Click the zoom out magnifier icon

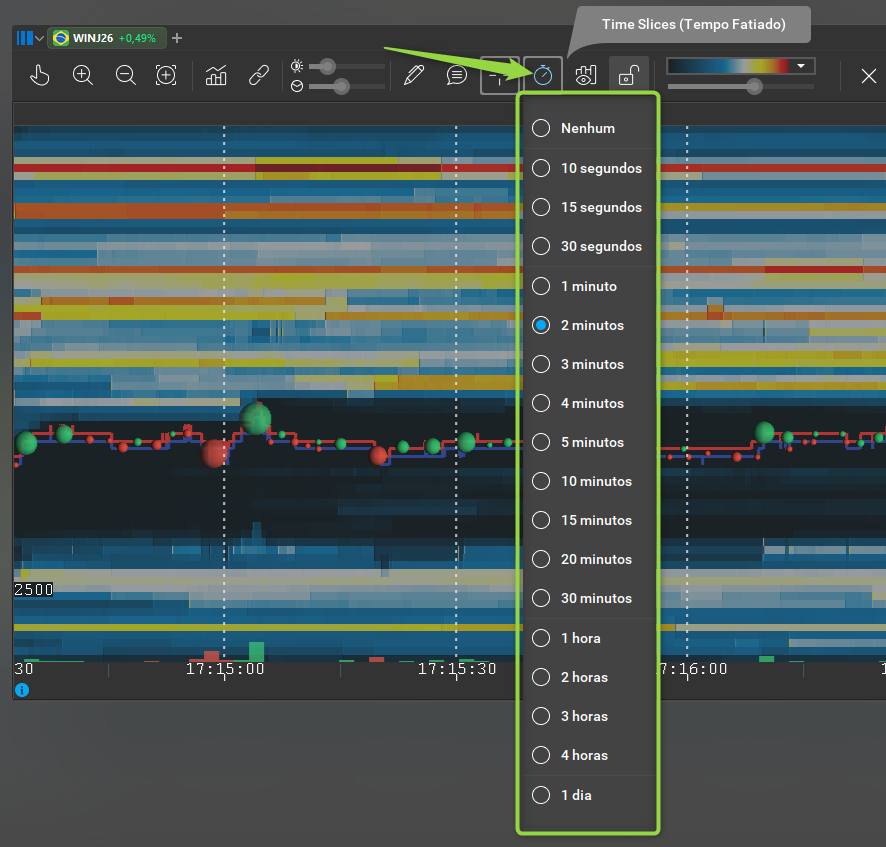point(125,75)
